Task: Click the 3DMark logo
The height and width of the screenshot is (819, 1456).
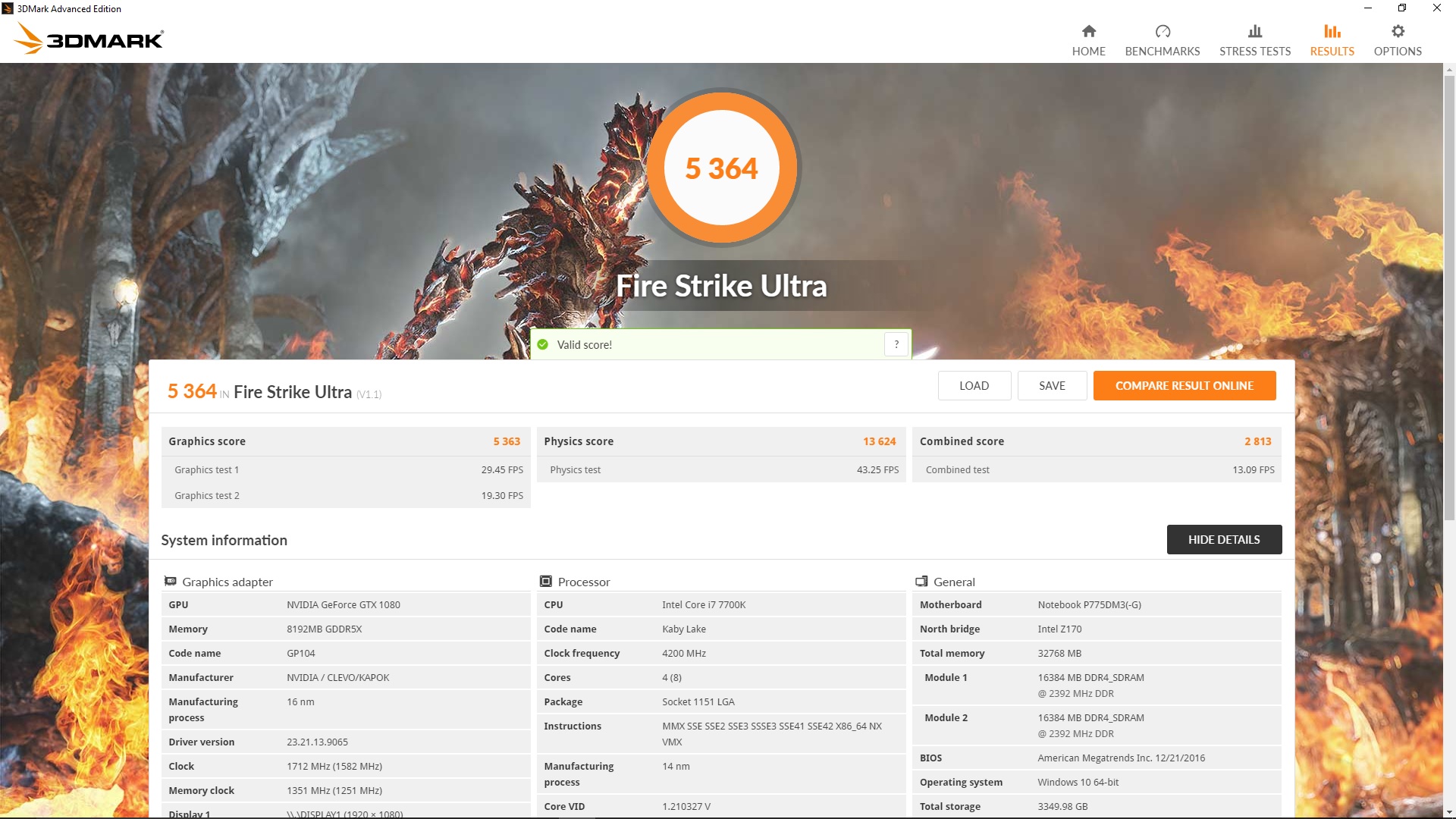Action: [89, 38]
